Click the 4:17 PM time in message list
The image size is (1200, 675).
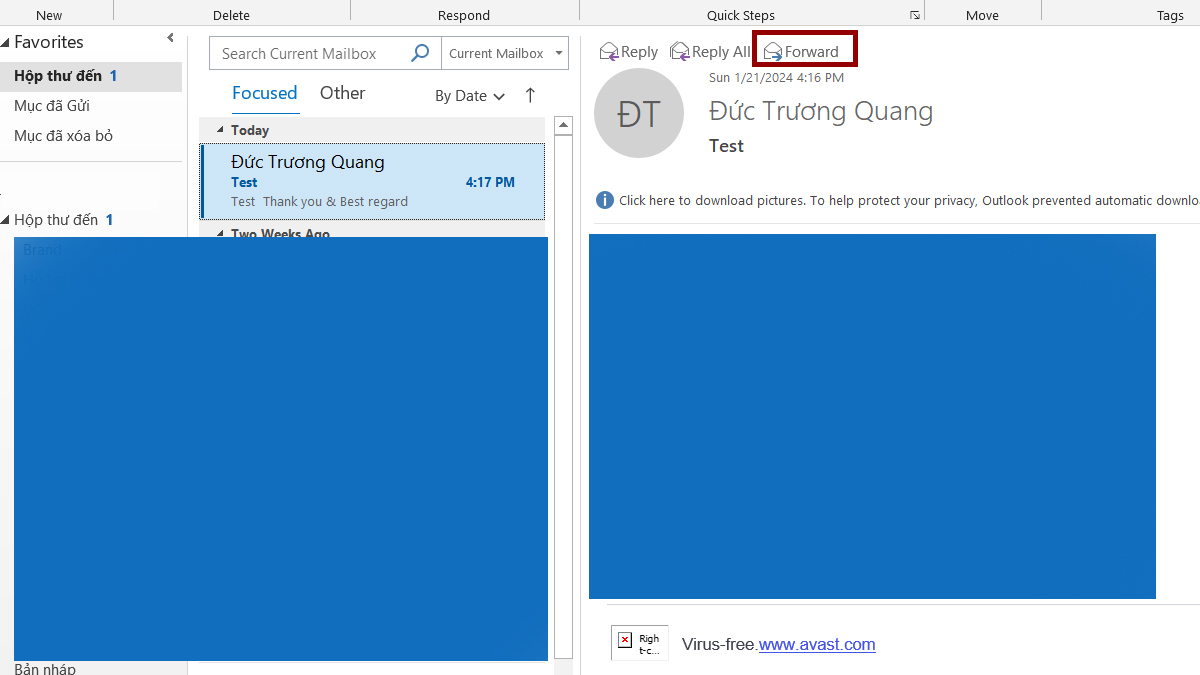click(x=490, y=182)
